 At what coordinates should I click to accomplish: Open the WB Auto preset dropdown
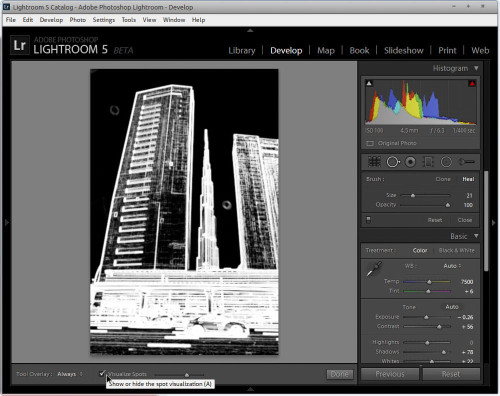(452, 266)
